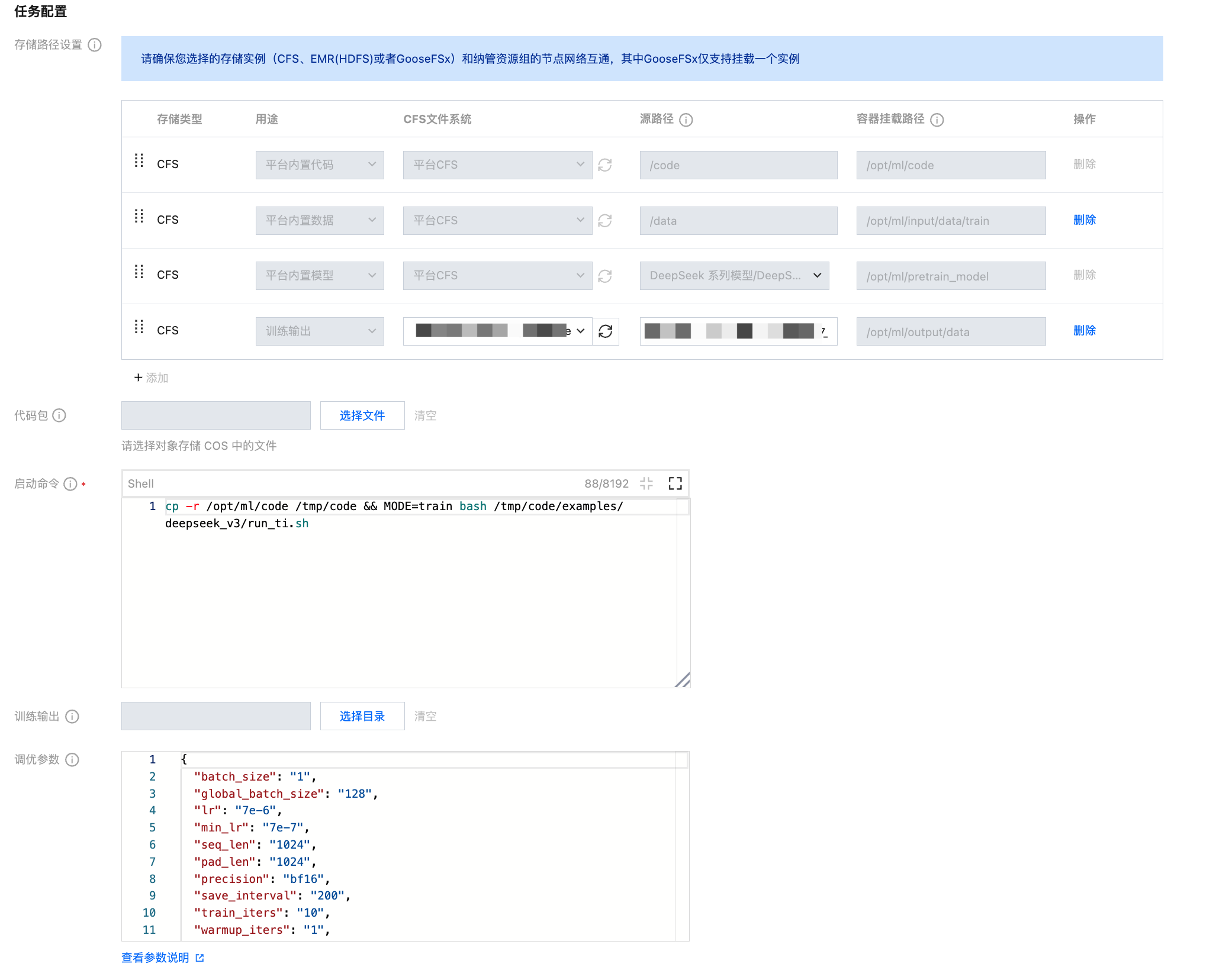Refresh CFS list in /code row

coord(605,165)
